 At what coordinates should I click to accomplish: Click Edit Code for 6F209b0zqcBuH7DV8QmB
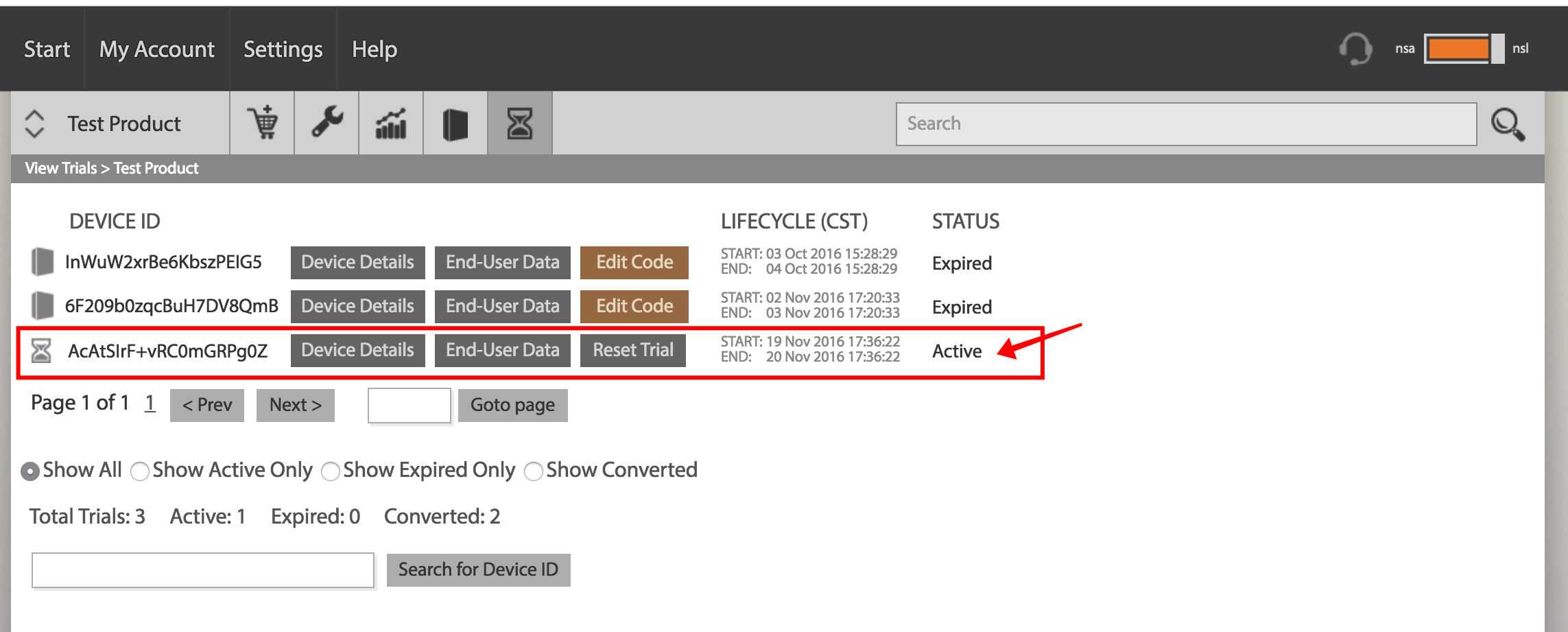[634, 307]
